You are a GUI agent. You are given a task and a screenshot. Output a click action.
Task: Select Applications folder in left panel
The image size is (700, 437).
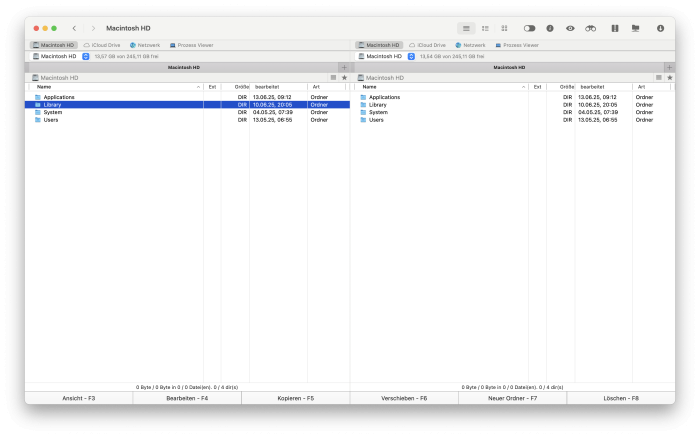click(188, 97)
